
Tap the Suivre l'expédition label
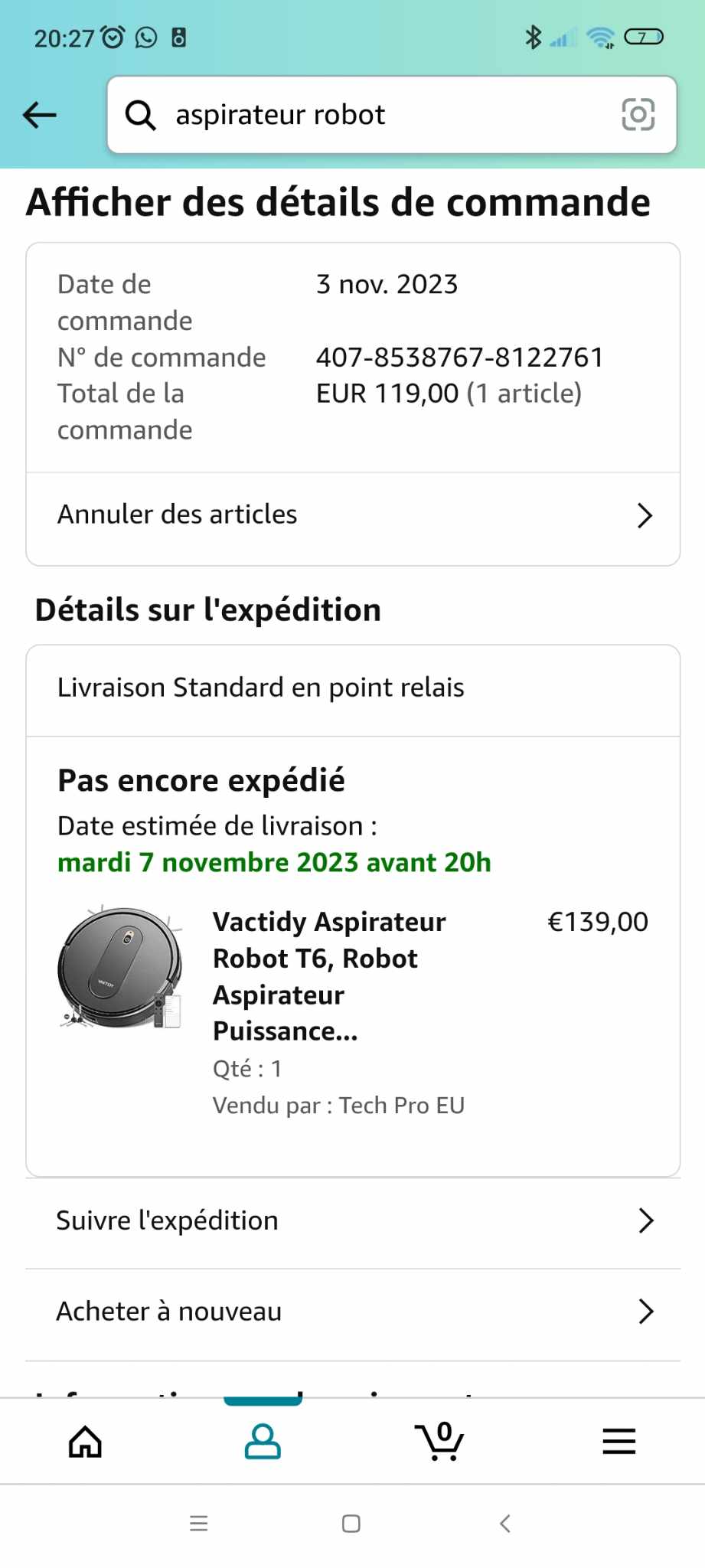coord(168,1220)
